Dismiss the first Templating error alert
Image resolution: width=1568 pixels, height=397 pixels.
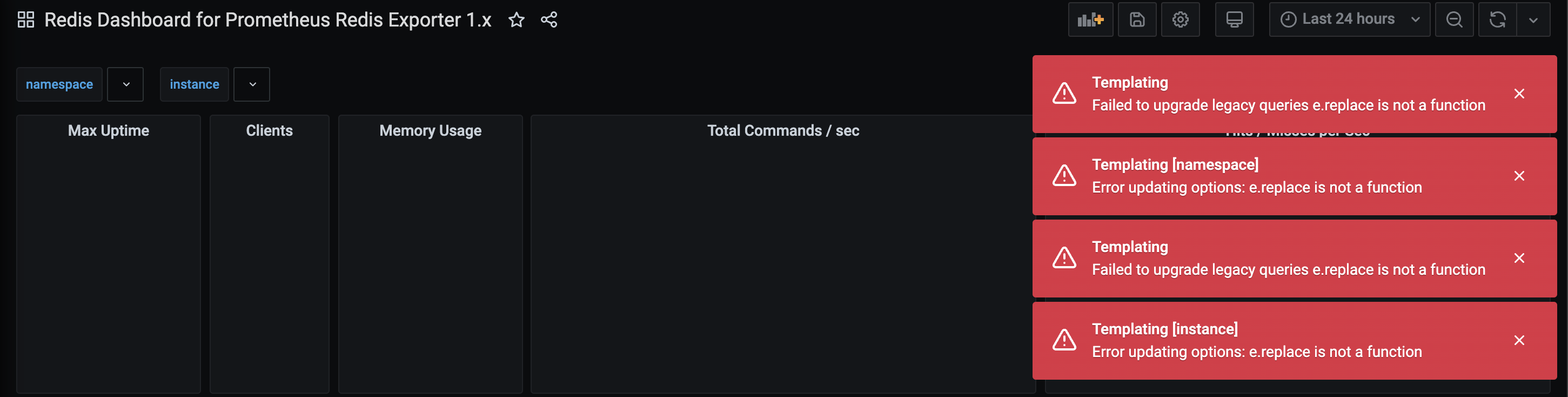coord(1519,94)
